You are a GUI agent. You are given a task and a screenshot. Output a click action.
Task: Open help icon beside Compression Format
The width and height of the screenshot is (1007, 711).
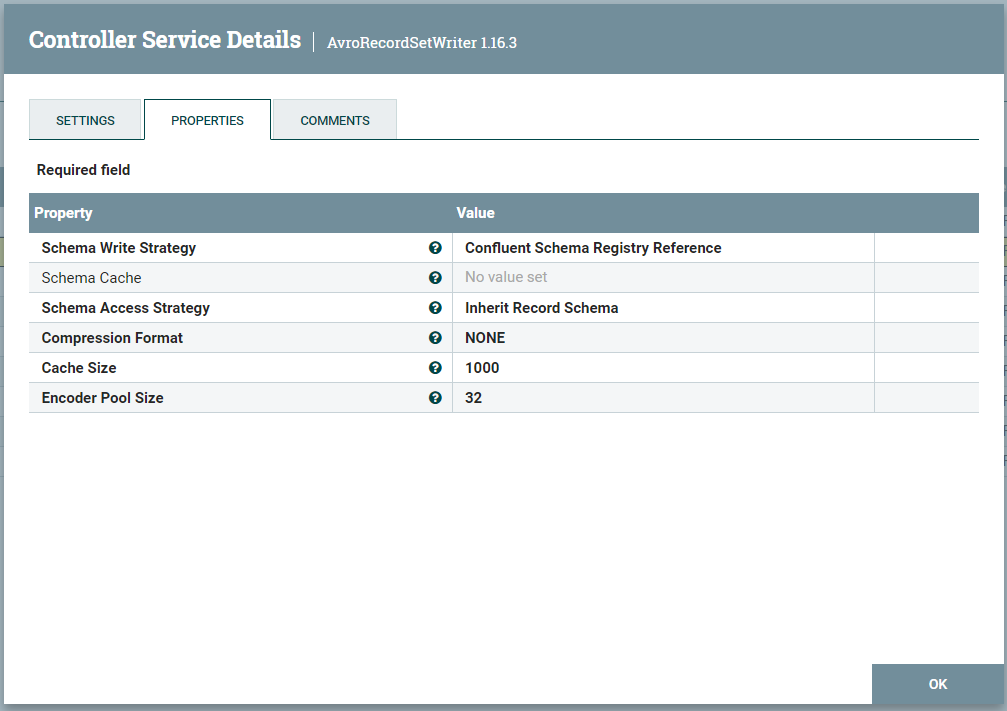[435, 337]
